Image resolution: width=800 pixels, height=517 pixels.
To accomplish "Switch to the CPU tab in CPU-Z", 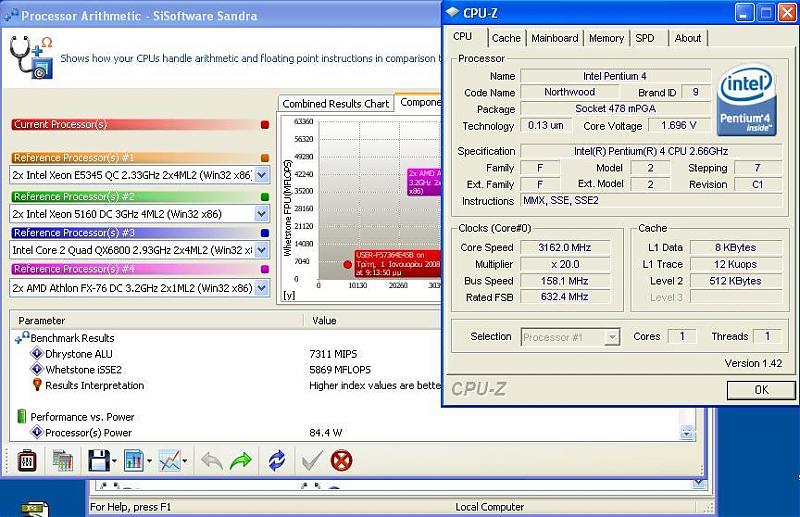I will (x=463, y=37).
